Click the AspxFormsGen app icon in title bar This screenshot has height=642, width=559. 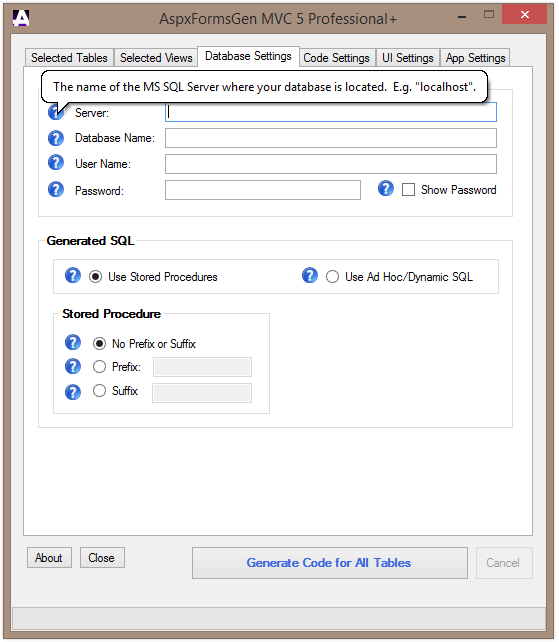point(21,18)
